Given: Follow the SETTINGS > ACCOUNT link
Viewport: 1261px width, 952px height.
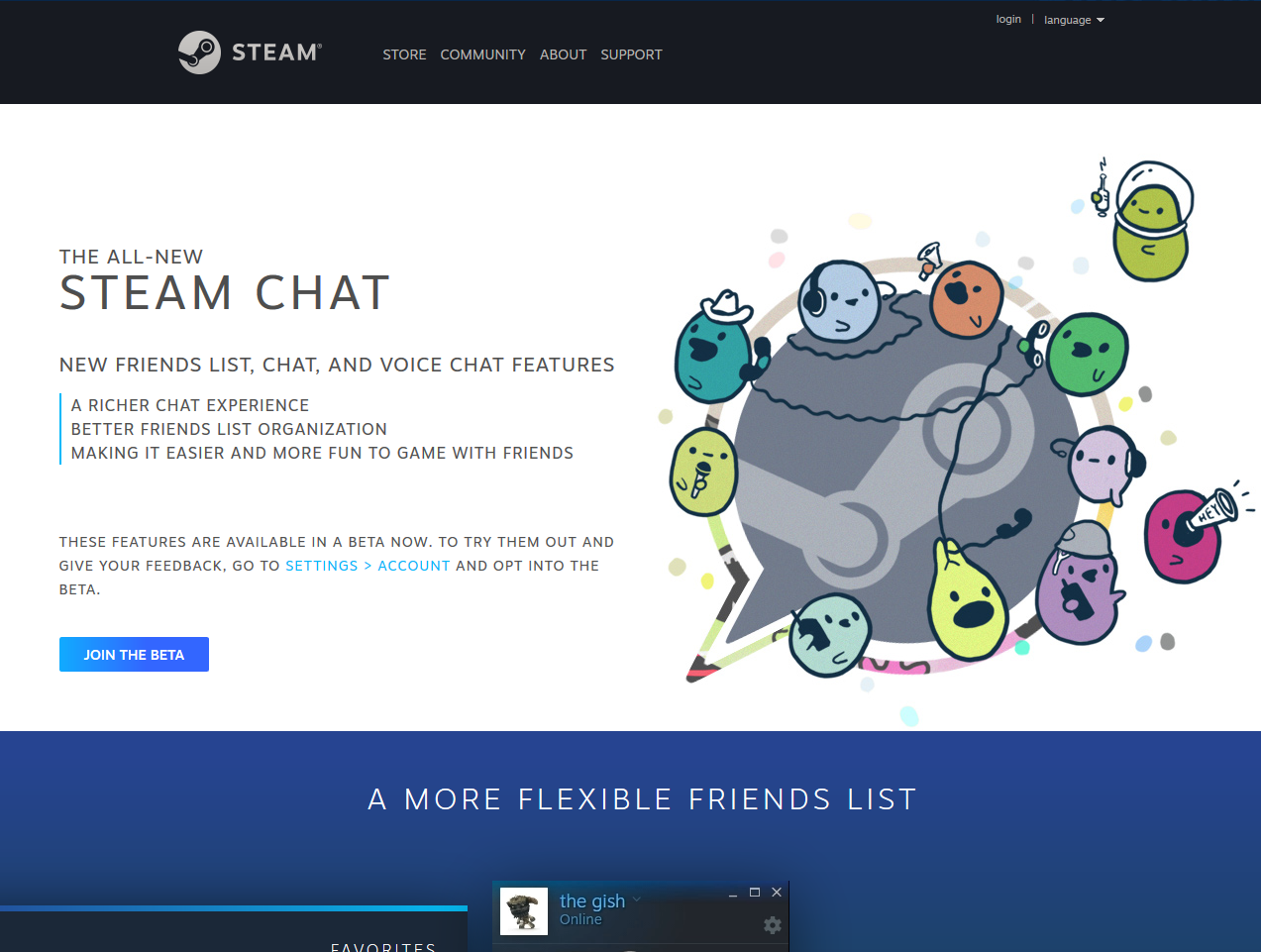Looking at the screenshot, I should coord(368,566).
